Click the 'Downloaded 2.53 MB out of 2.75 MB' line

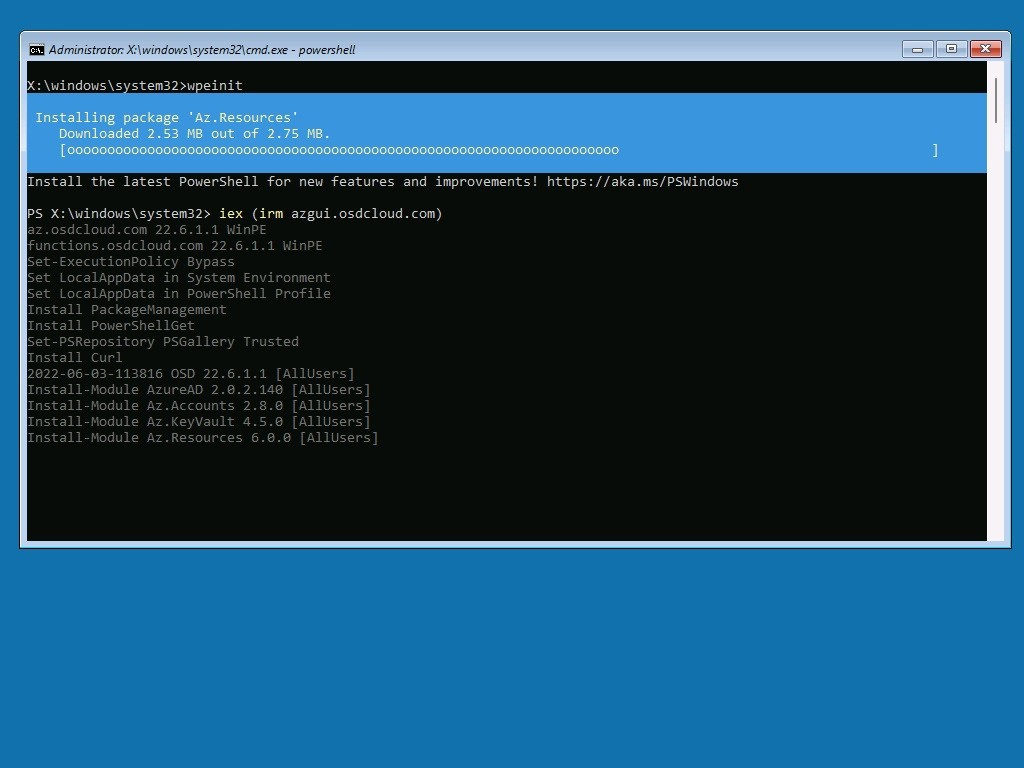pos(195,133)
